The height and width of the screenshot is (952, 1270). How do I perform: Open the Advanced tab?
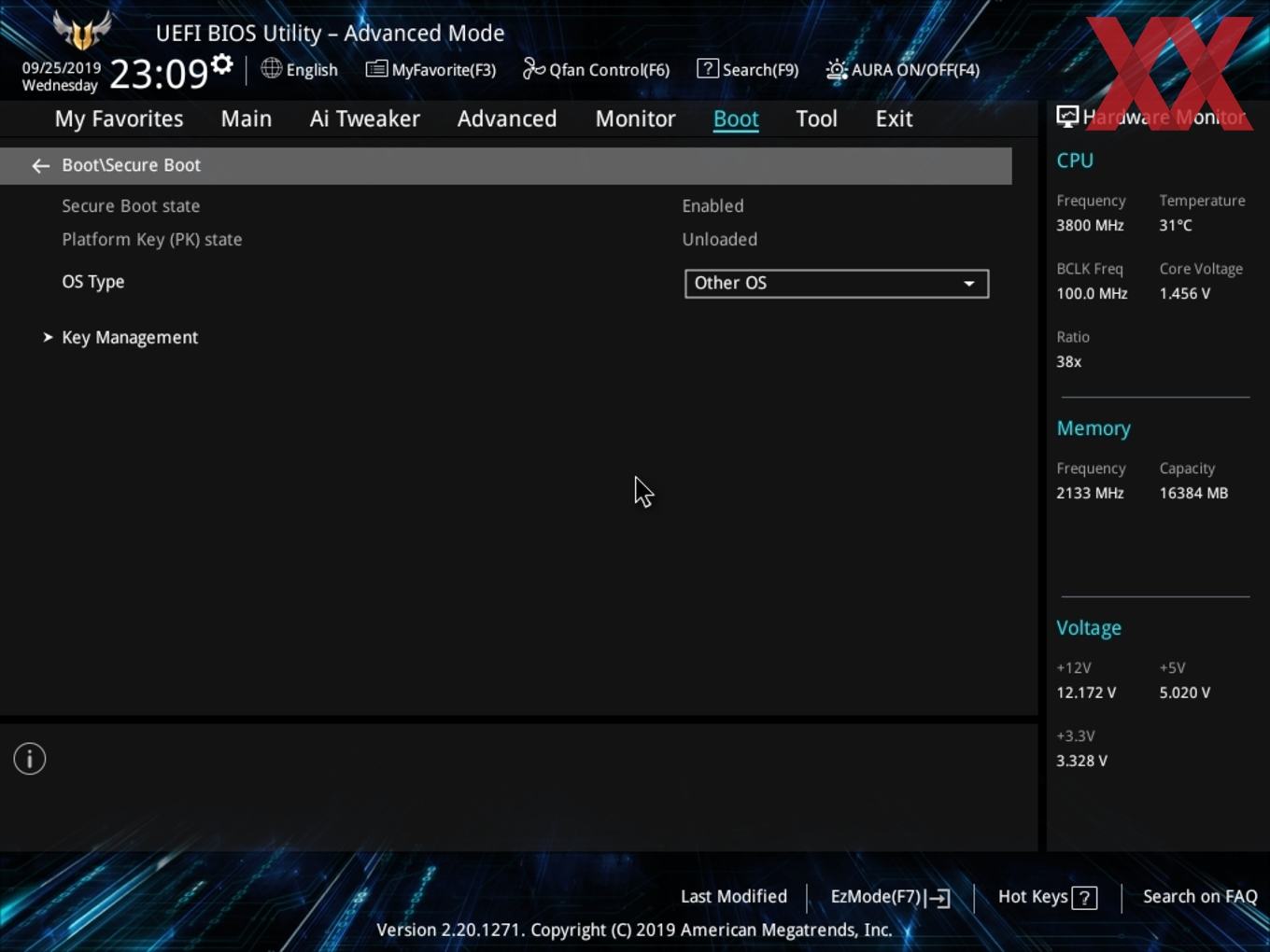pyautogui.click(x=507, y=119)
